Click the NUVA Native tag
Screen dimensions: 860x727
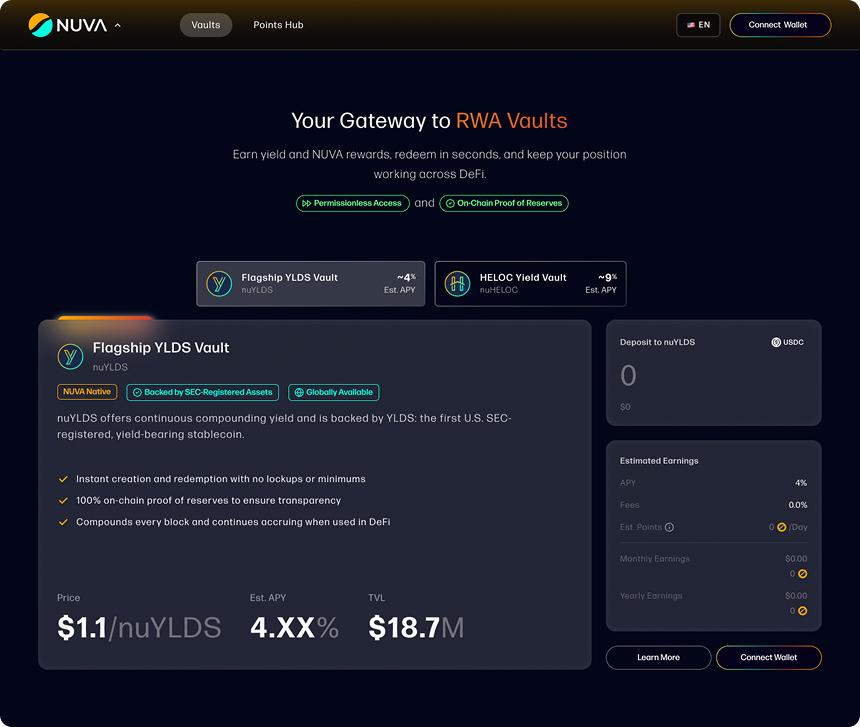pos(87,392)
